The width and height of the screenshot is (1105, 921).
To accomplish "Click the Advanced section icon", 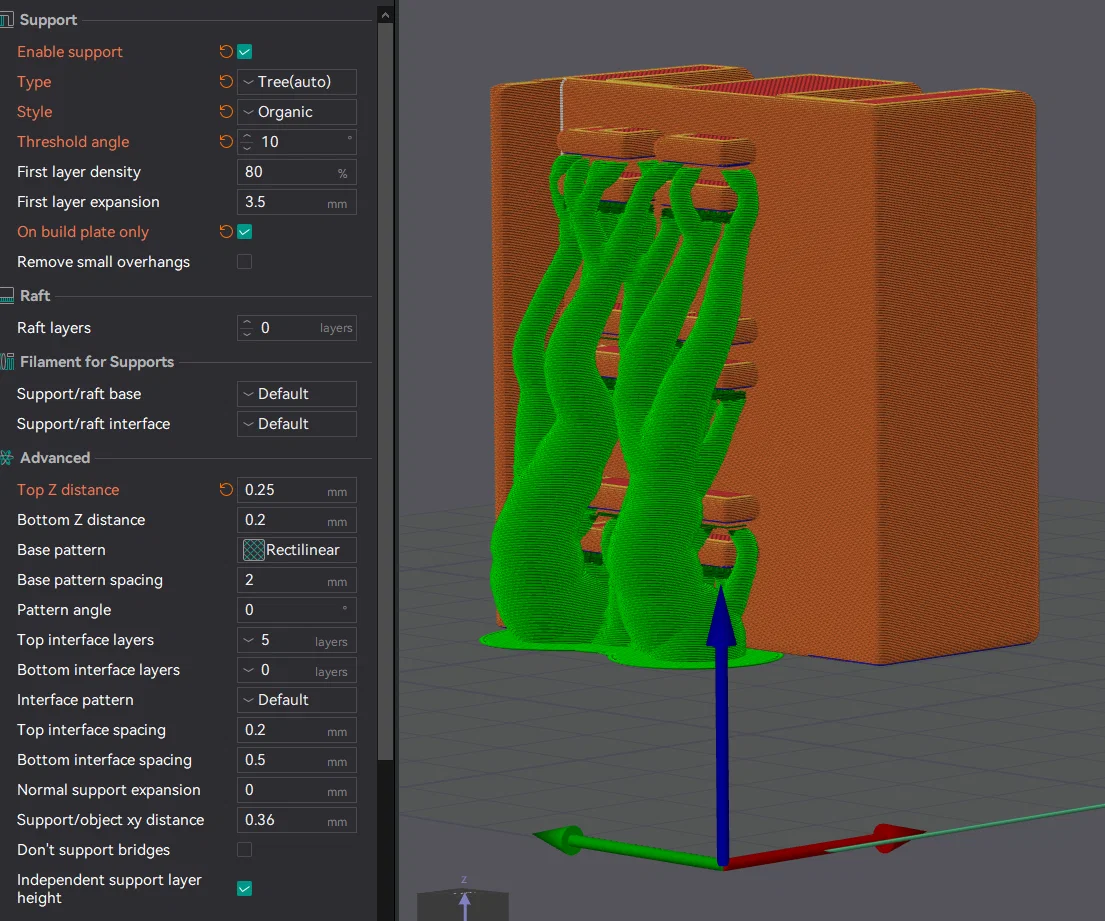I will coord(6,458).
